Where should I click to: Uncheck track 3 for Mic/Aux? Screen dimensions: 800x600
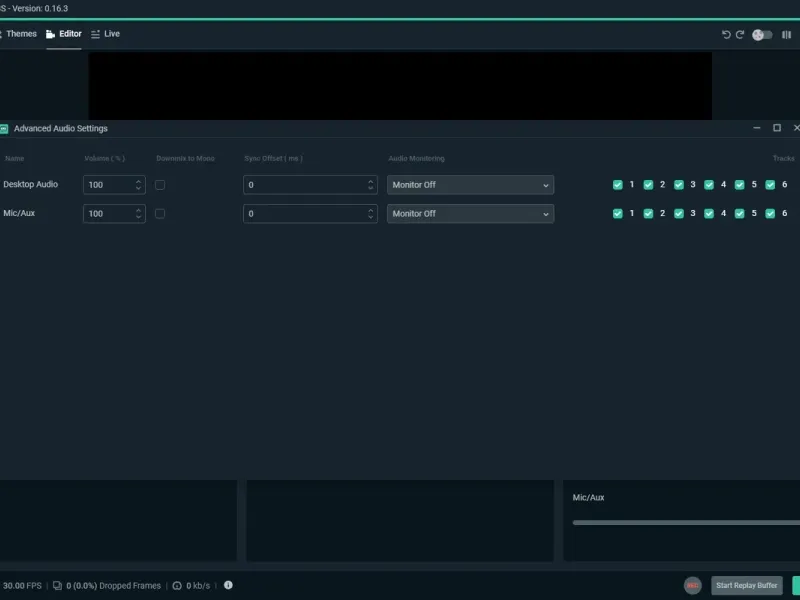[x=679, y=213]
